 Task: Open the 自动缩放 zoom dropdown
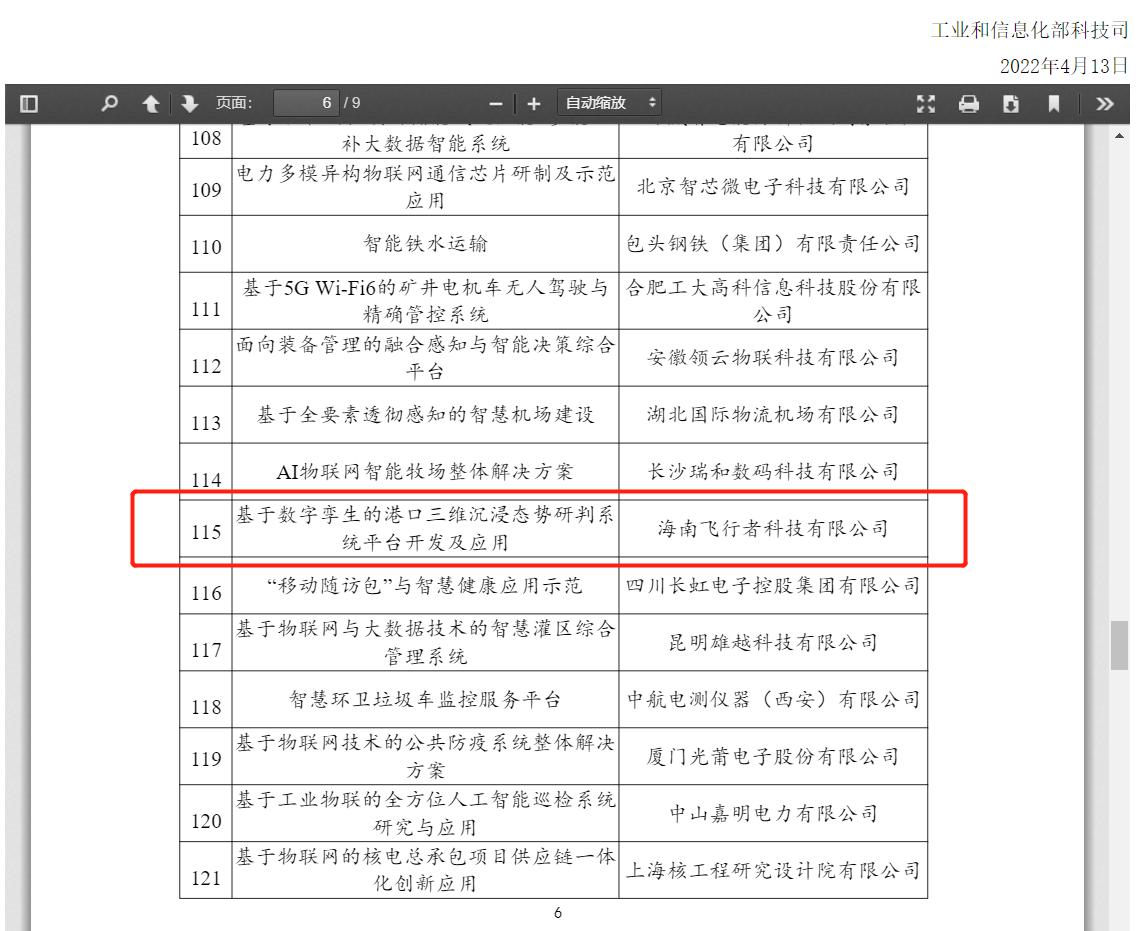pyautogui.click(x=610, y=103)
